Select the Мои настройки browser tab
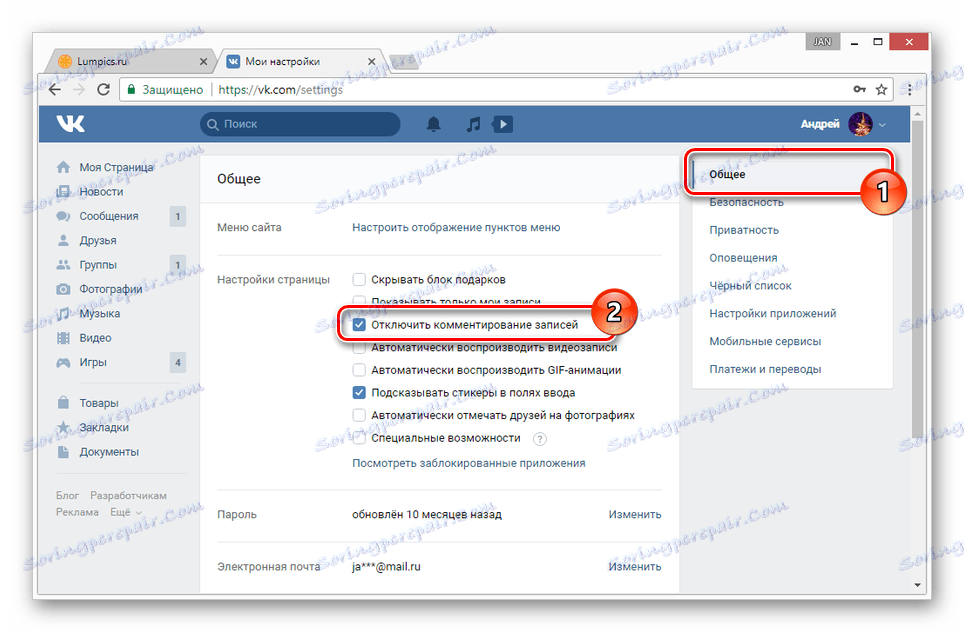 (299, 61)
